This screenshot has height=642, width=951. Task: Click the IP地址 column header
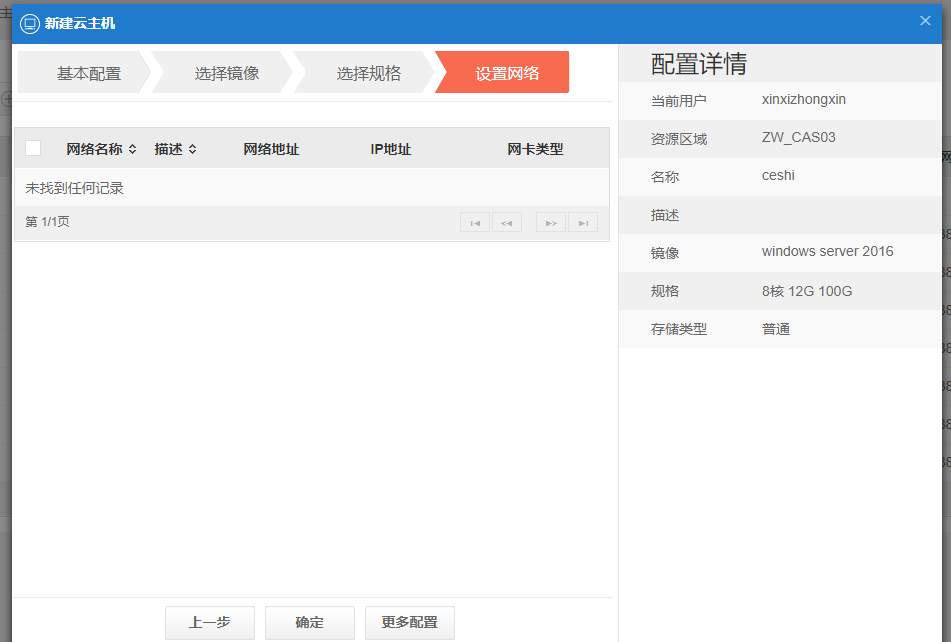pyautogui.click(x=391, y=149)
